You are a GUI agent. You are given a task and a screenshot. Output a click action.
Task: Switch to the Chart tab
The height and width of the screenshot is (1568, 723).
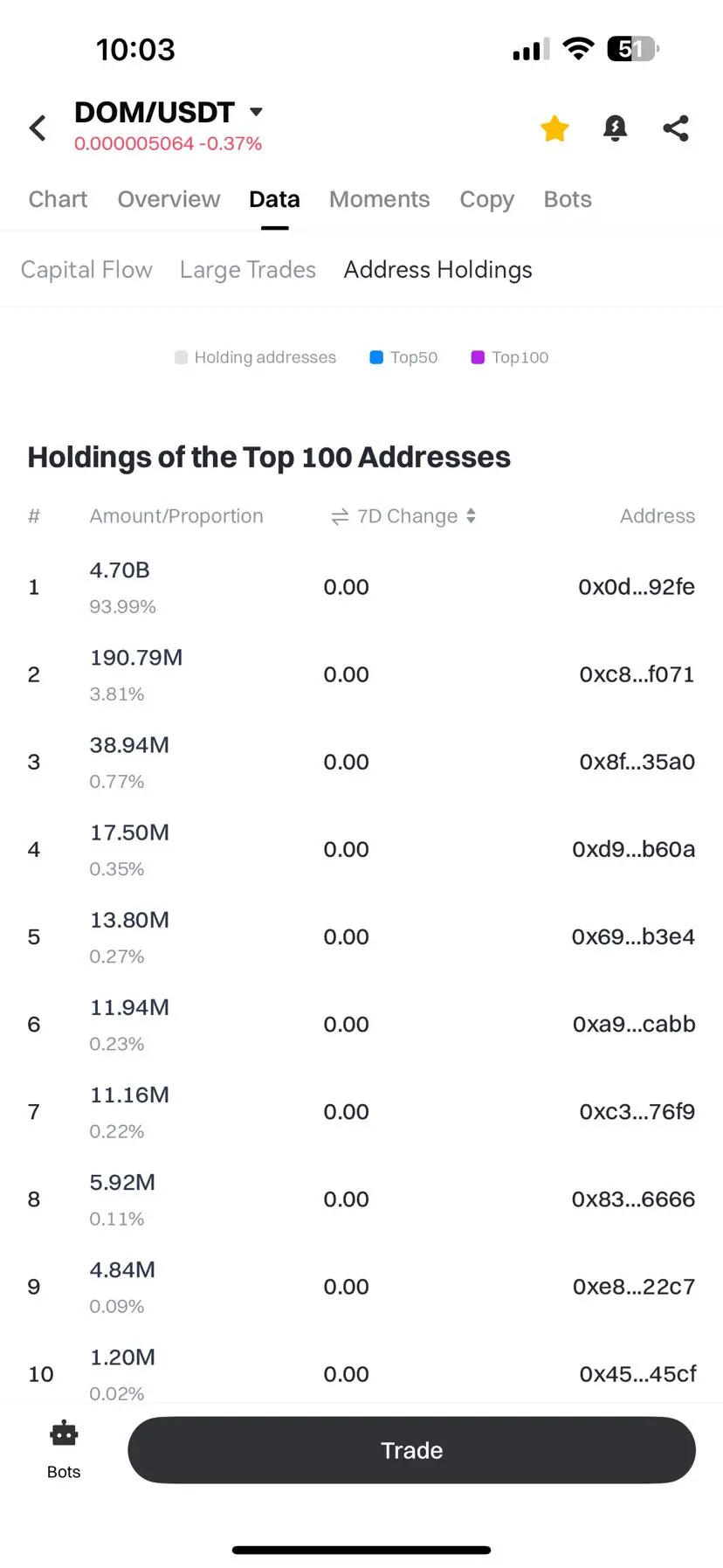click(x=58, y=199)
